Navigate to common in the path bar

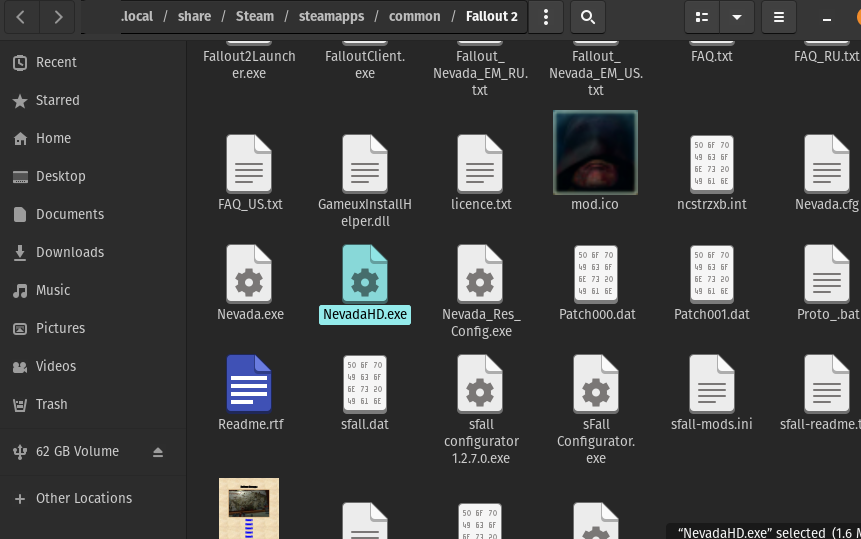[x=415, y=16]
